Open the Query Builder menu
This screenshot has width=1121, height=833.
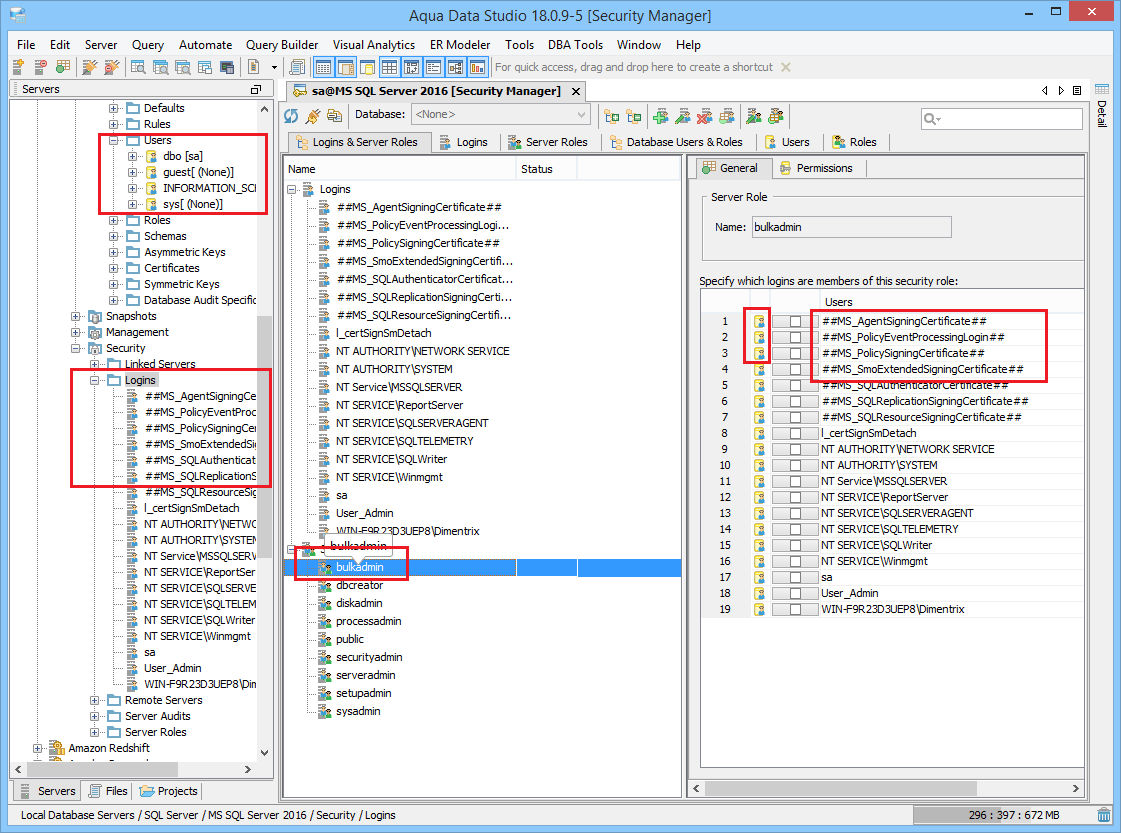(282, 45)
